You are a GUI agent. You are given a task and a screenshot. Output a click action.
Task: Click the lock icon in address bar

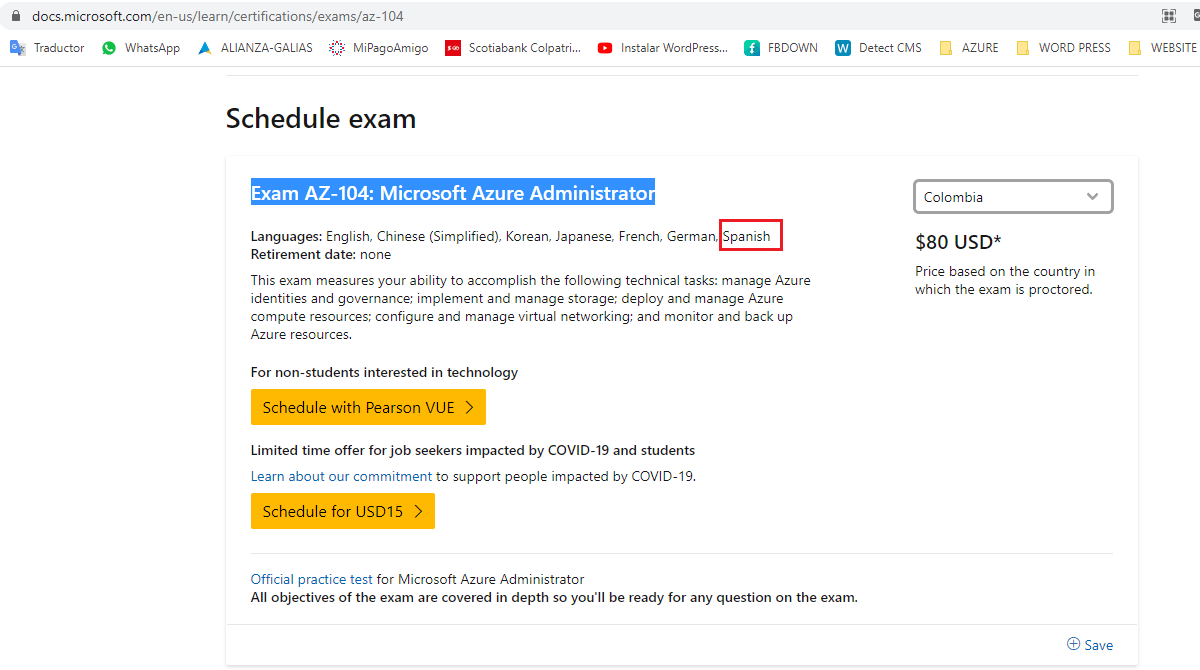[15, 16]
